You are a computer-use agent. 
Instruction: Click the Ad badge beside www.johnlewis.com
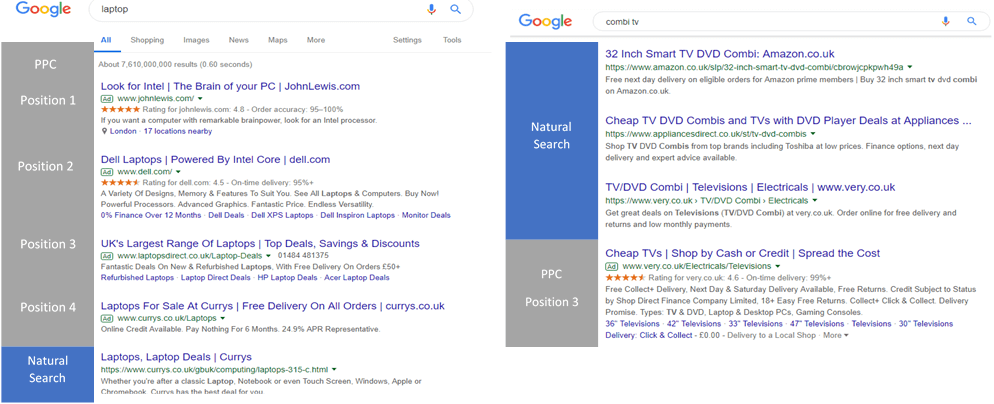tap(107, 99)
